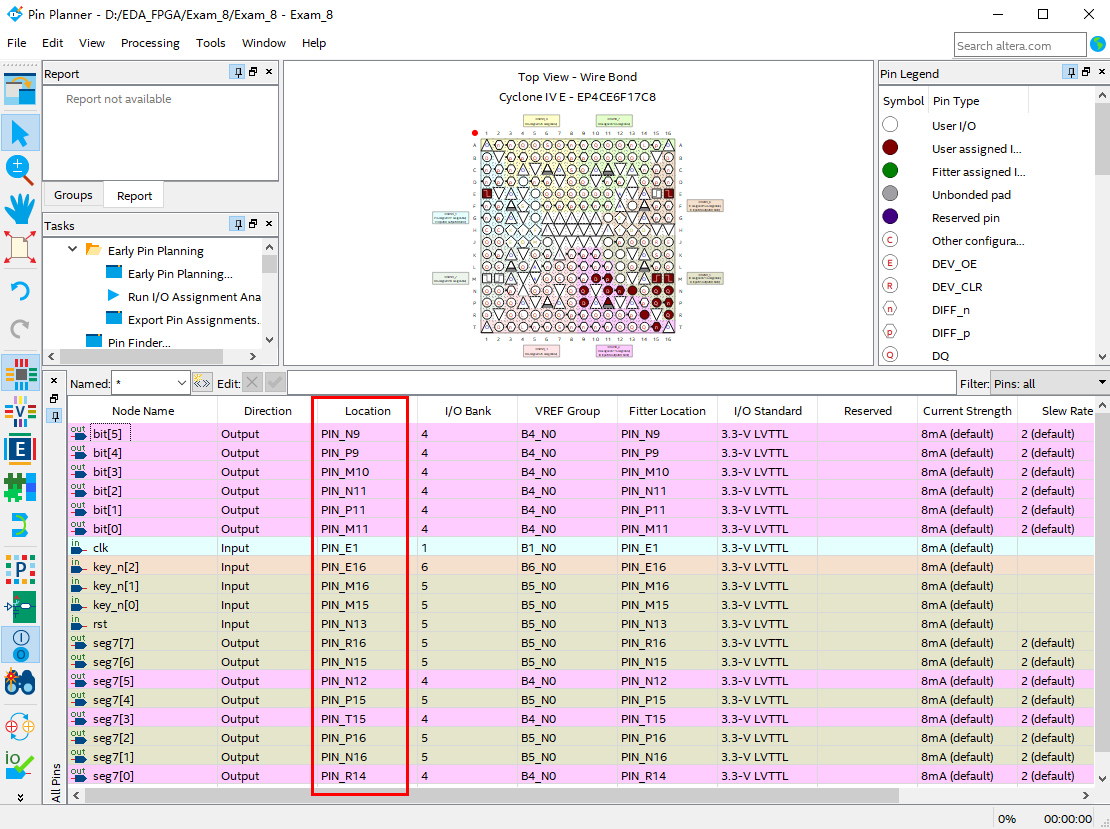Select the seg7[0] node name cell
Viewport: 1110px width, 829px height.
[x=143, y=775]
